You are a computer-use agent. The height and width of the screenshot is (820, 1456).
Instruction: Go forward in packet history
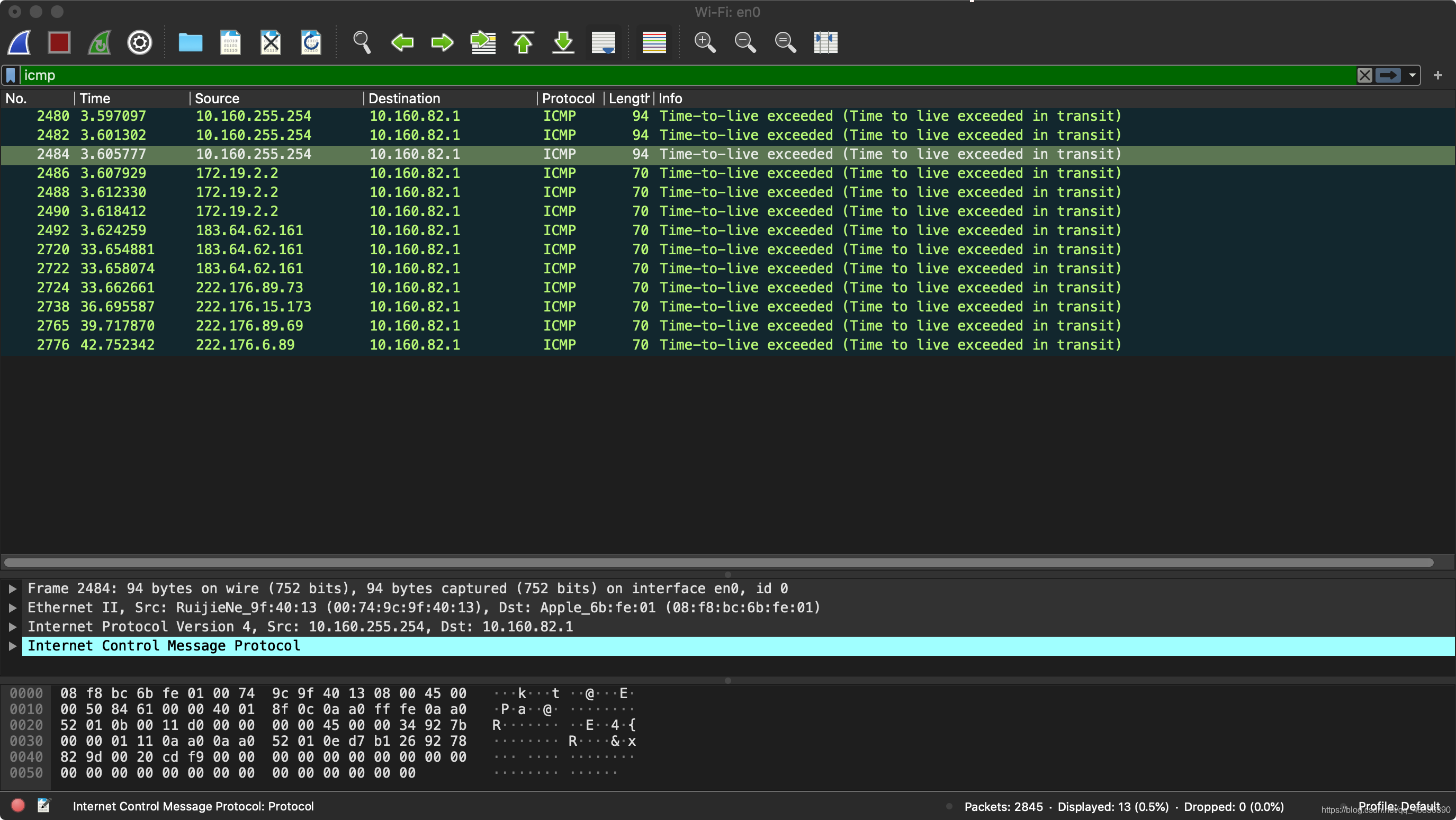coord(442,42)
